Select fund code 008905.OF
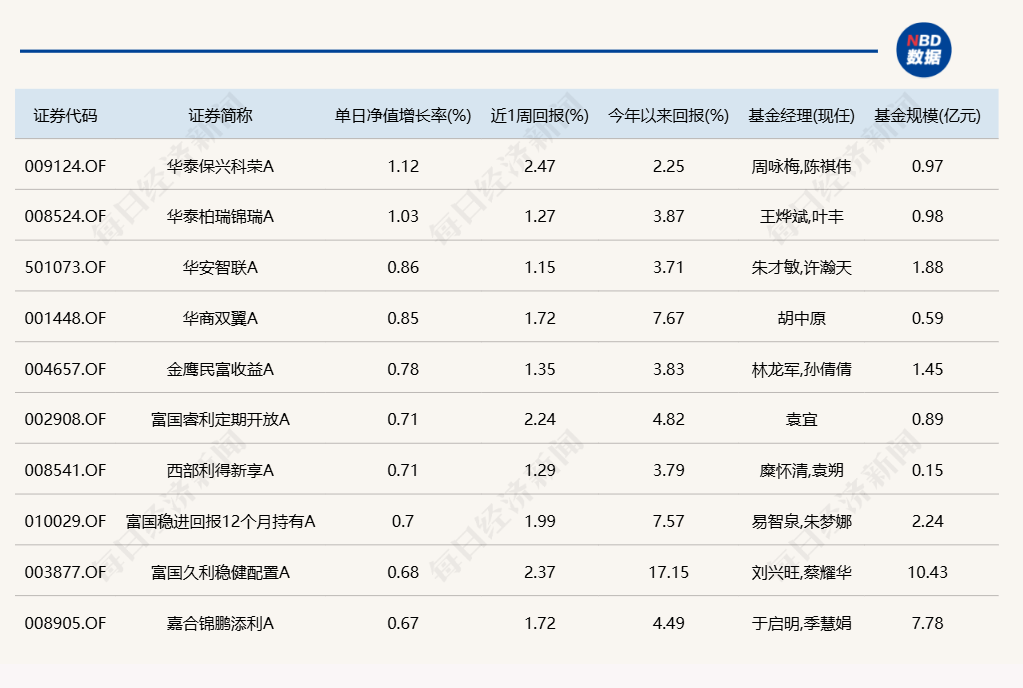1023x688 pixels. [65, 623]
